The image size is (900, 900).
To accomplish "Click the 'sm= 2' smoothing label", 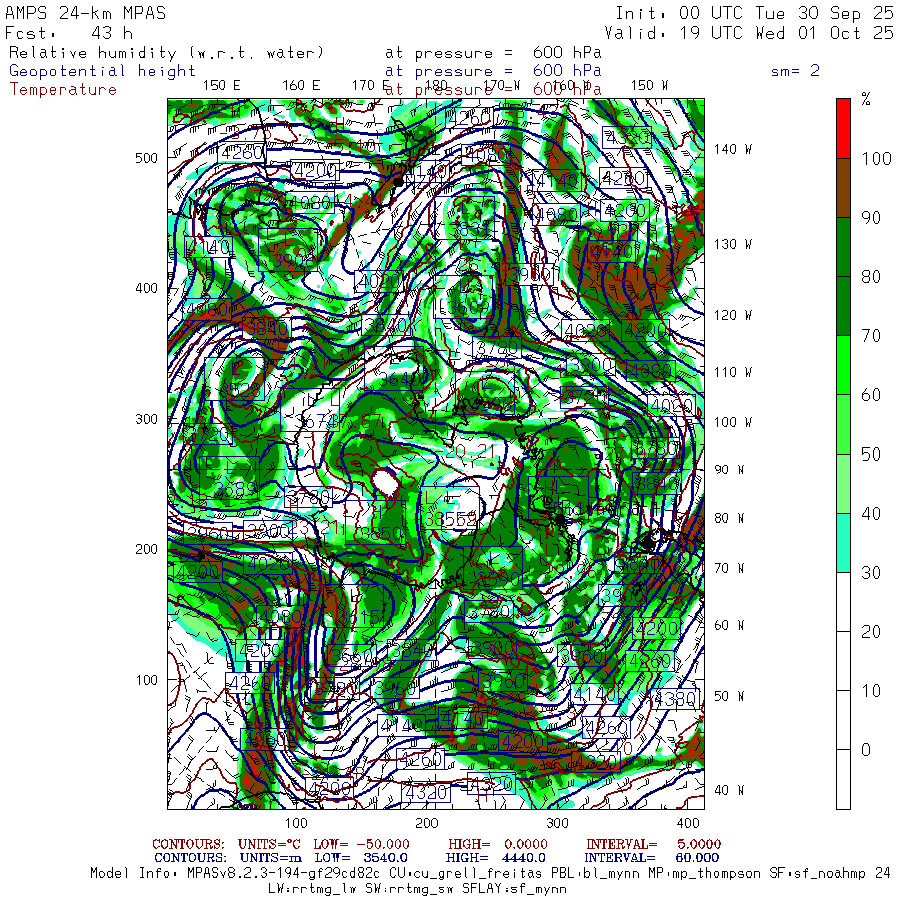I will pyautogui.click(x=795, y=71).
